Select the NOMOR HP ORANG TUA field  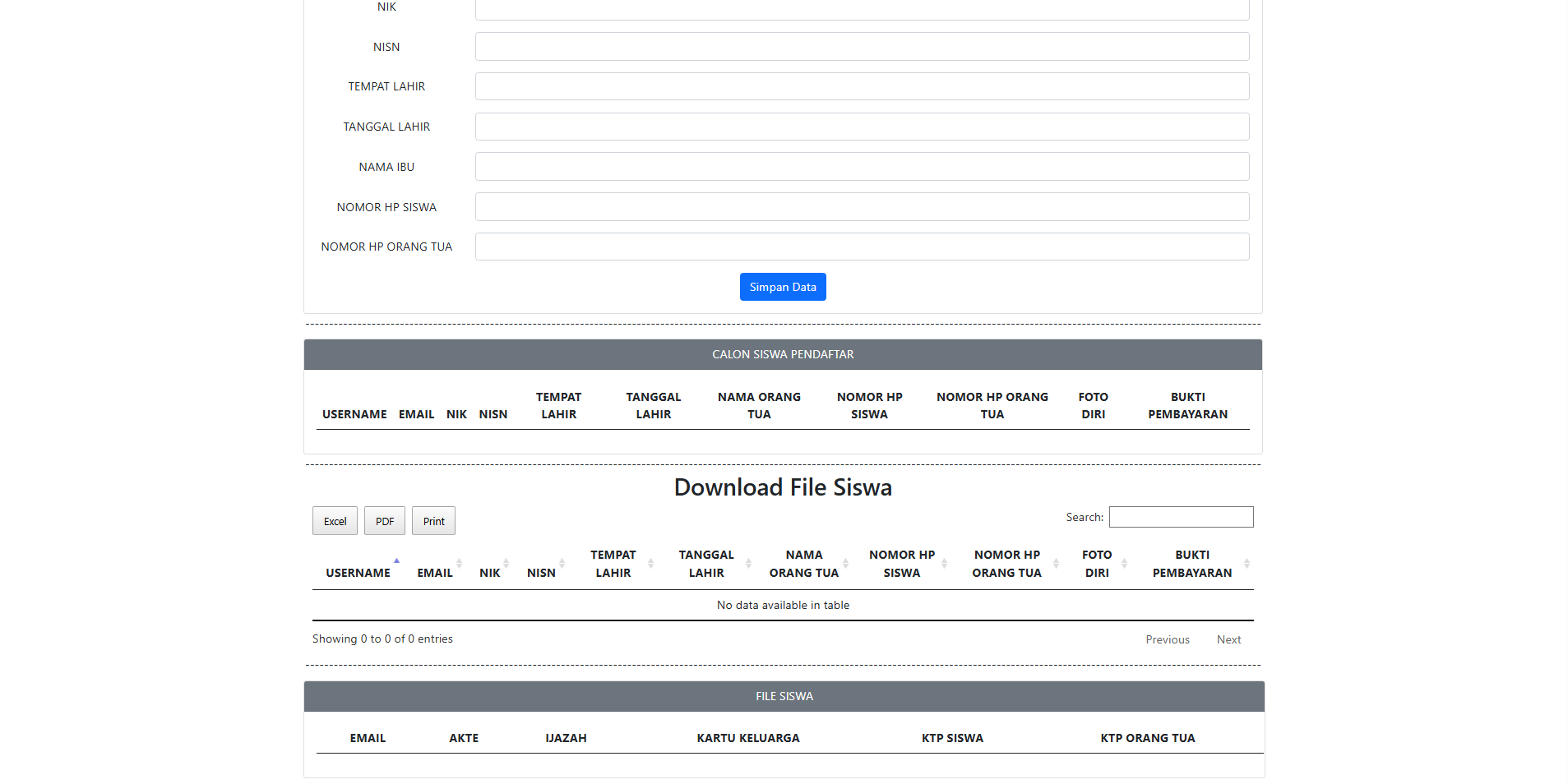pyautogui.click(x=862, y=247)
